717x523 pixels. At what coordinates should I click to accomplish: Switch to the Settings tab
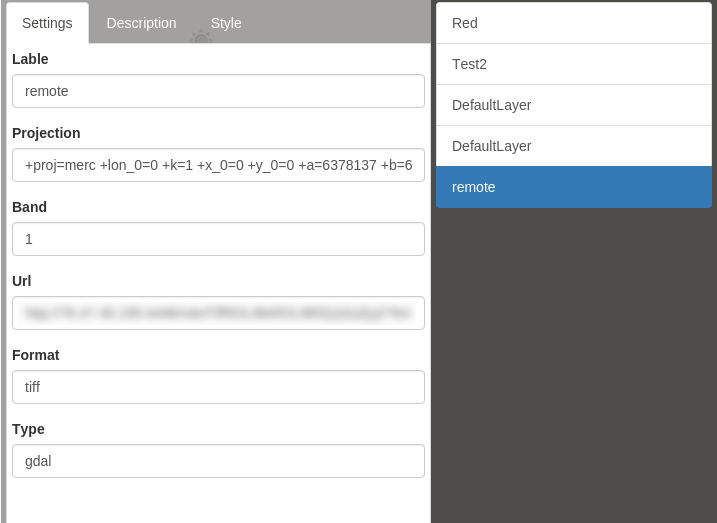pos(47,23)
